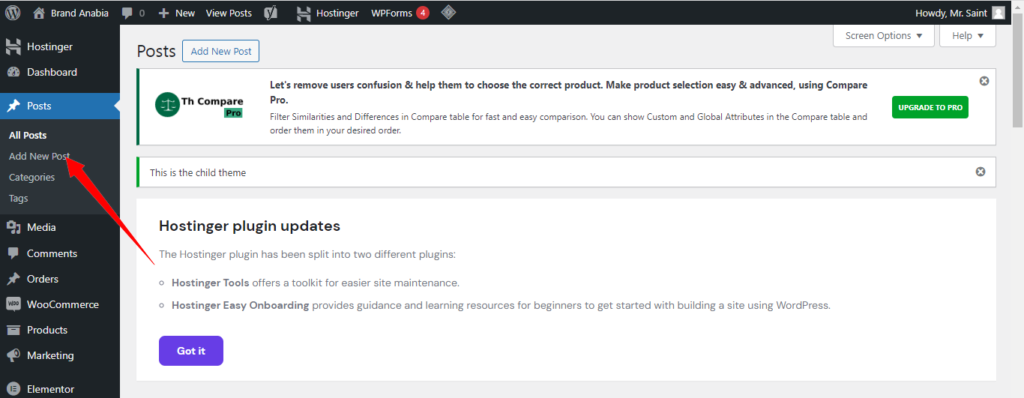Click the Add New Post button
Image resolution: width=1024 pixels, height=398 pixels.
(221, 51)
